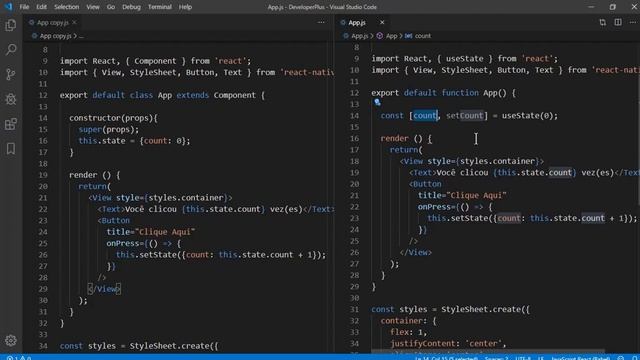
Task: Close the App copy.js tab
Action: click(x=74, y=22)
